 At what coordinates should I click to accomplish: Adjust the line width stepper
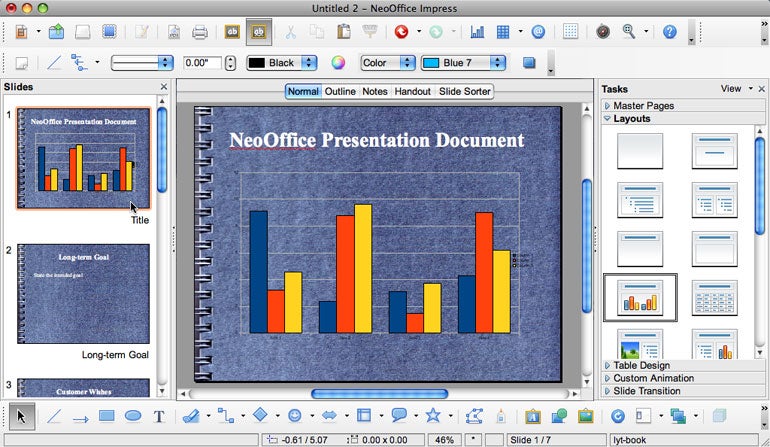(230, 63)
